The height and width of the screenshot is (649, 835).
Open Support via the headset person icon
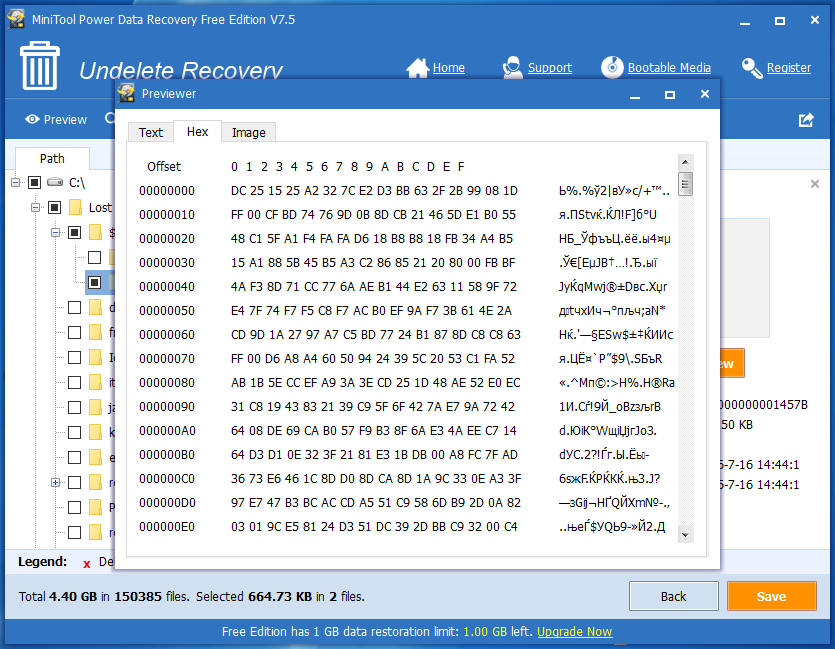[x=512, y=68]
